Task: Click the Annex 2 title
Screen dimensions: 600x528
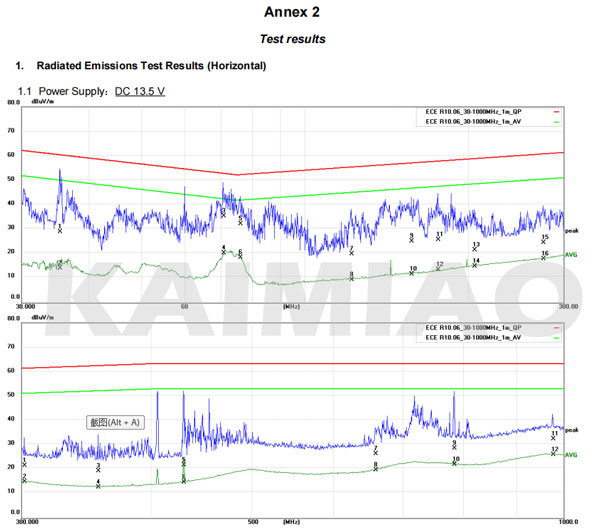Action: coord(299,12)
